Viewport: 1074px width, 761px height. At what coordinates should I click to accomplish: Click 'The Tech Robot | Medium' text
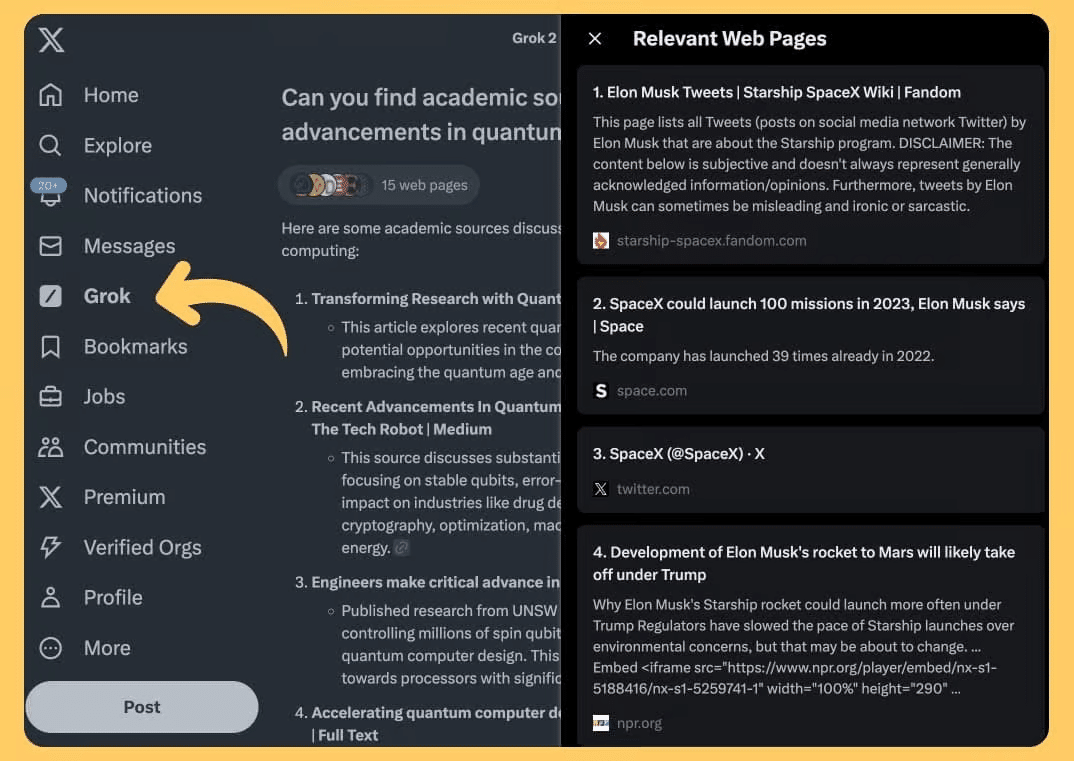coord(401,429)
